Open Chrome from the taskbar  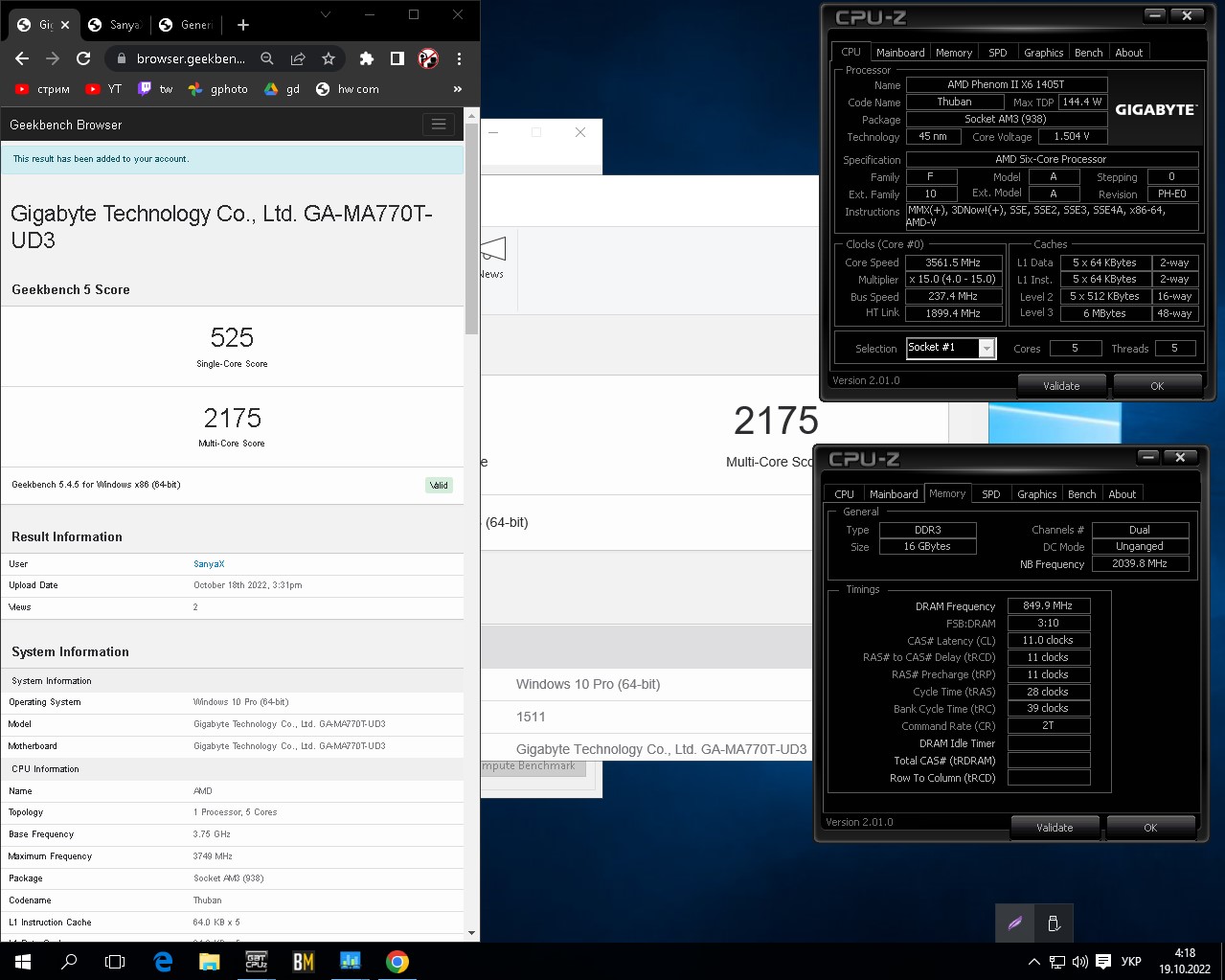pyautogui.click(x=397, y=961)
